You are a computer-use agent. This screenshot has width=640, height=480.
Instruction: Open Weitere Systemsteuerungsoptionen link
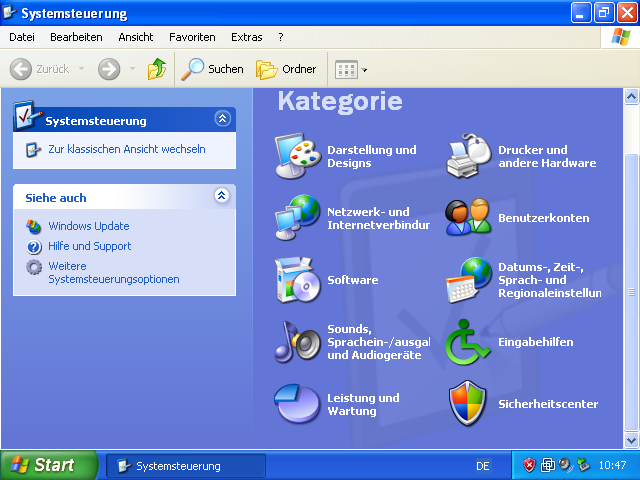pos(114,273)
